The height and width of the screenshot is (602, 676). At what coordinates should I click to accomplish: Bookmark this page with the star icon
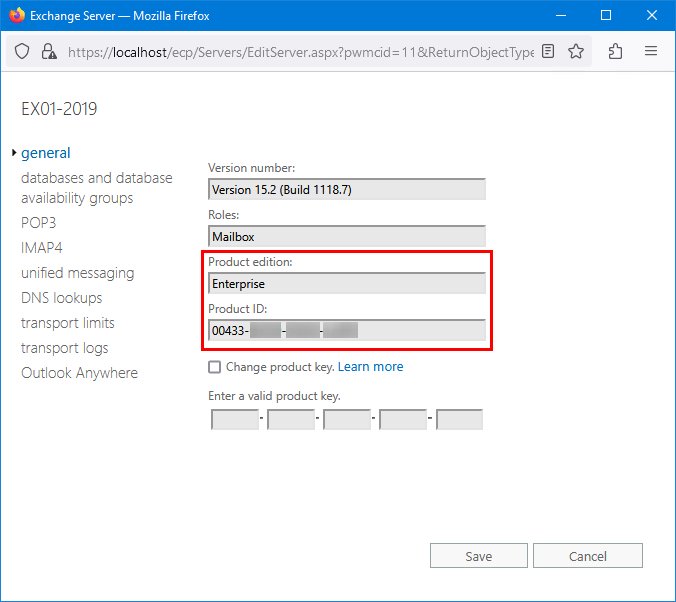[576, 52]
